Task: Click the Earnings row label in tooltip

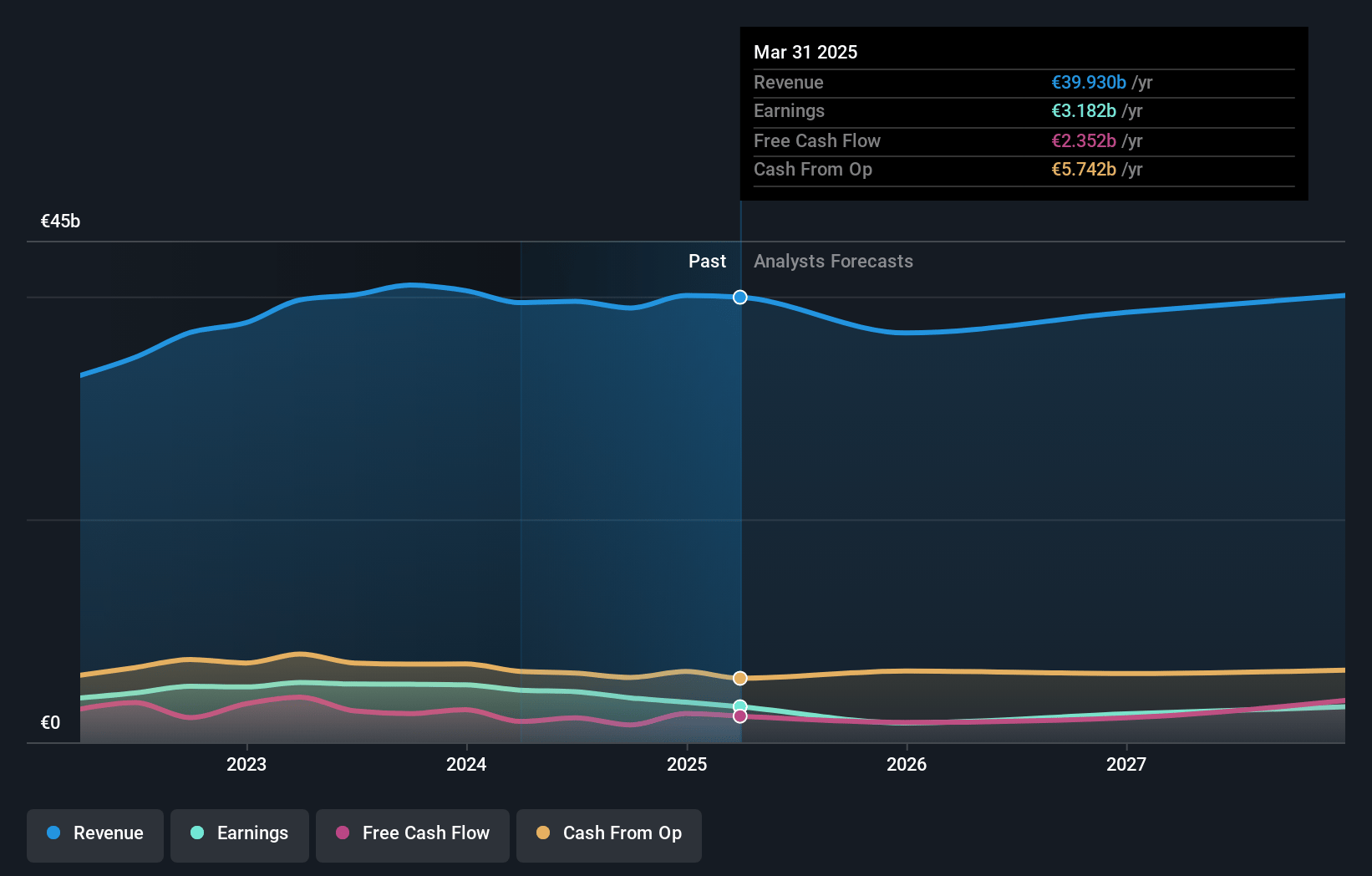Action: coord(789,111)
